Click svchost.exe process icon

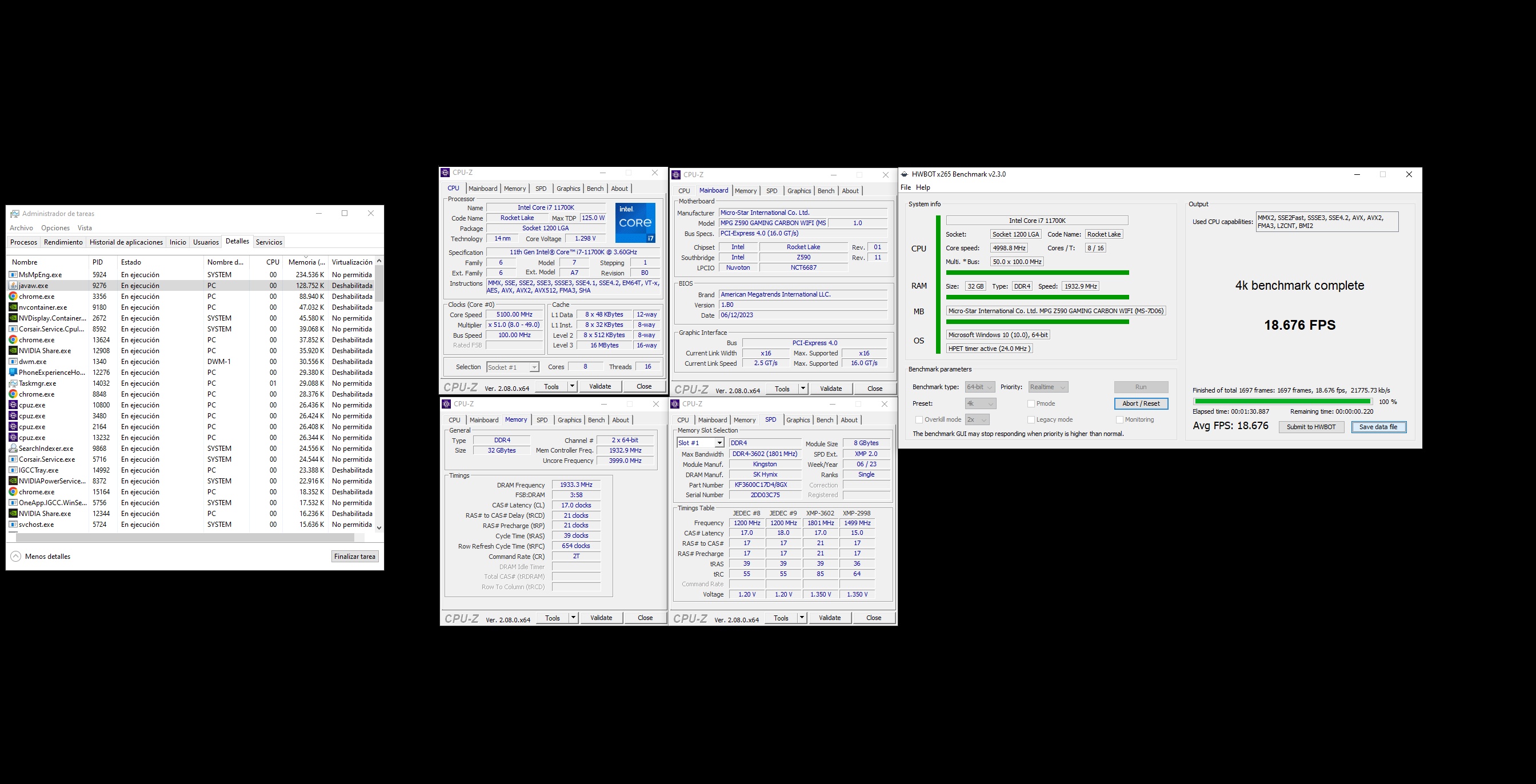[x=13, y=525]
